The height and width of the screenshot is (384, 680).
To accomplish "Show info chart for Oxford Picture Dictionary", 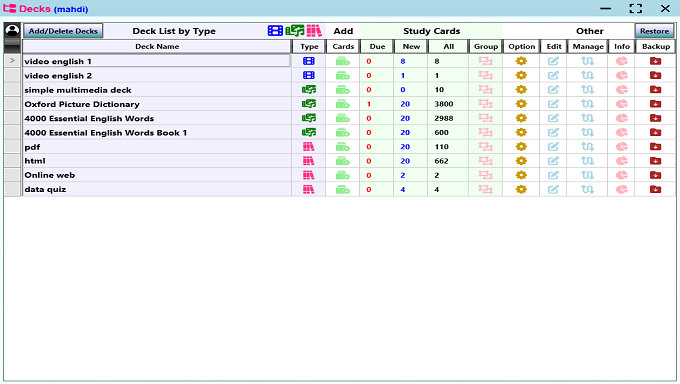I will pyautogui.click(x=621, y=104).
